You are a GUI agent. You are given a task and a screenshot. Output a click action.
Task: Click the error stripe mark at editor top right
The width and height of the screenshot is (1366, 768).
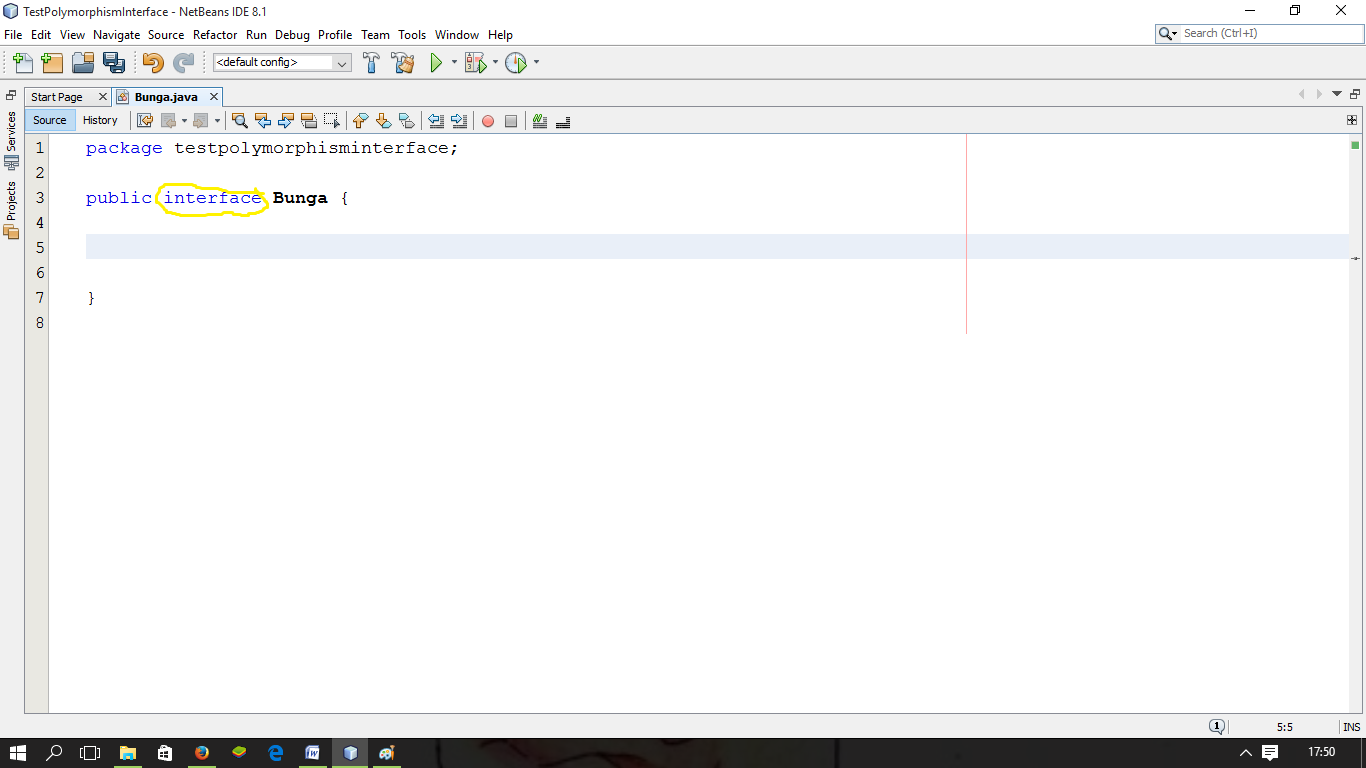[1357, 146]
